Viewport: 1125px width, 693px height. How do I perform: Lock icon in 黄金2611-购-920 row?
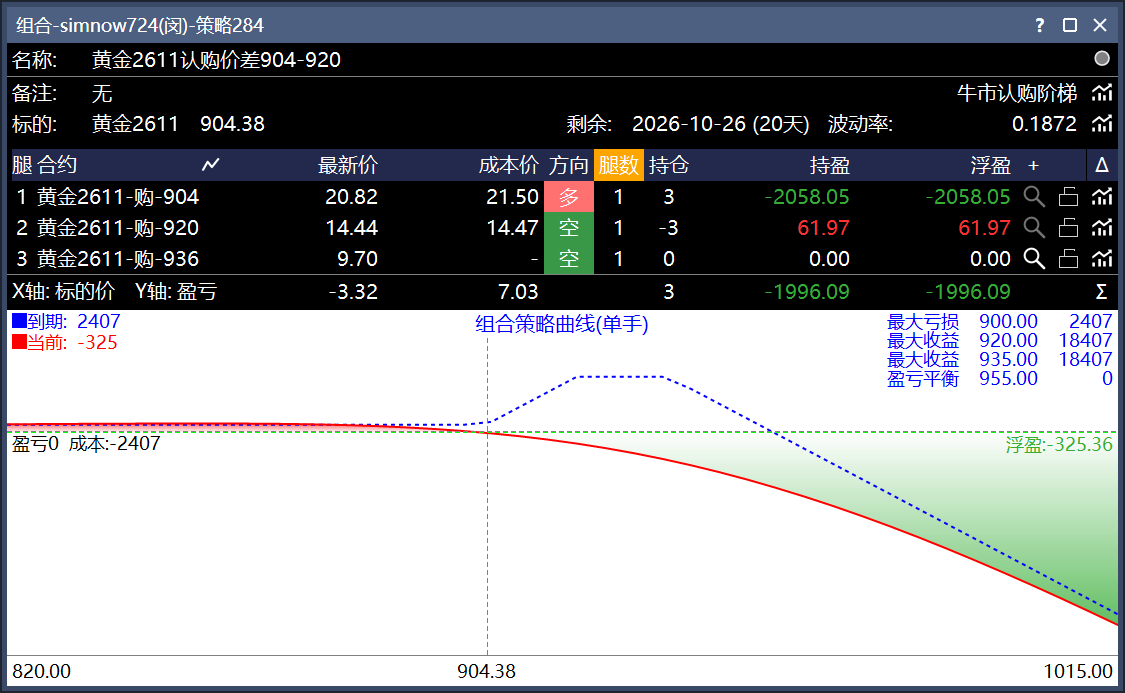pos(1068,227)
